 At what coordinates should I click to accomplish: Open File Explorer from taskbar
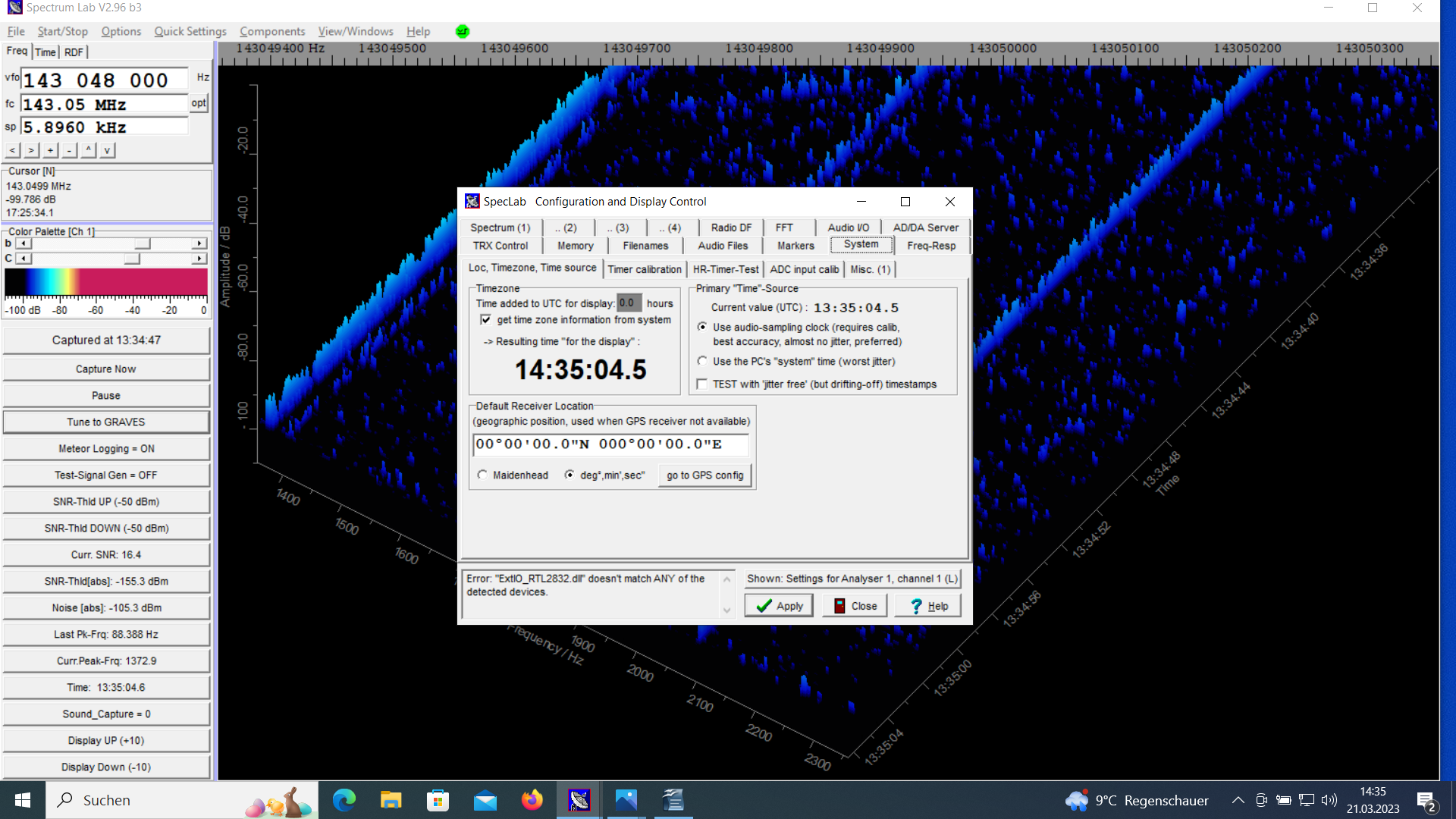(391, 800)
